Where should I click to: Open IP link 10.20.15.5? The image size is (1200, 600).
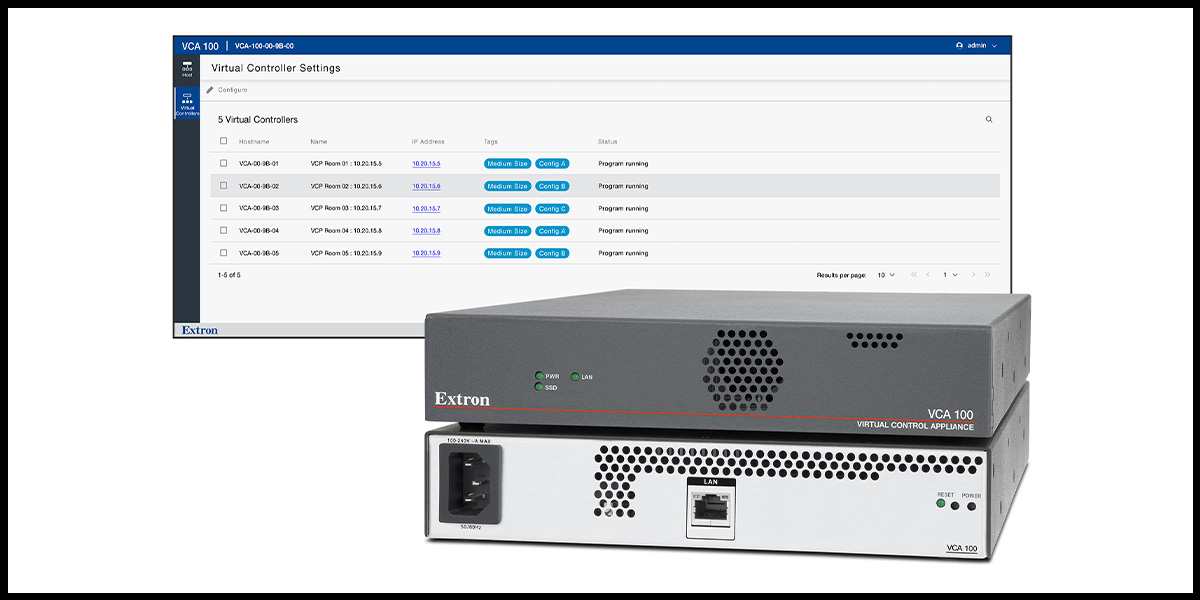[x=426, y=163]
